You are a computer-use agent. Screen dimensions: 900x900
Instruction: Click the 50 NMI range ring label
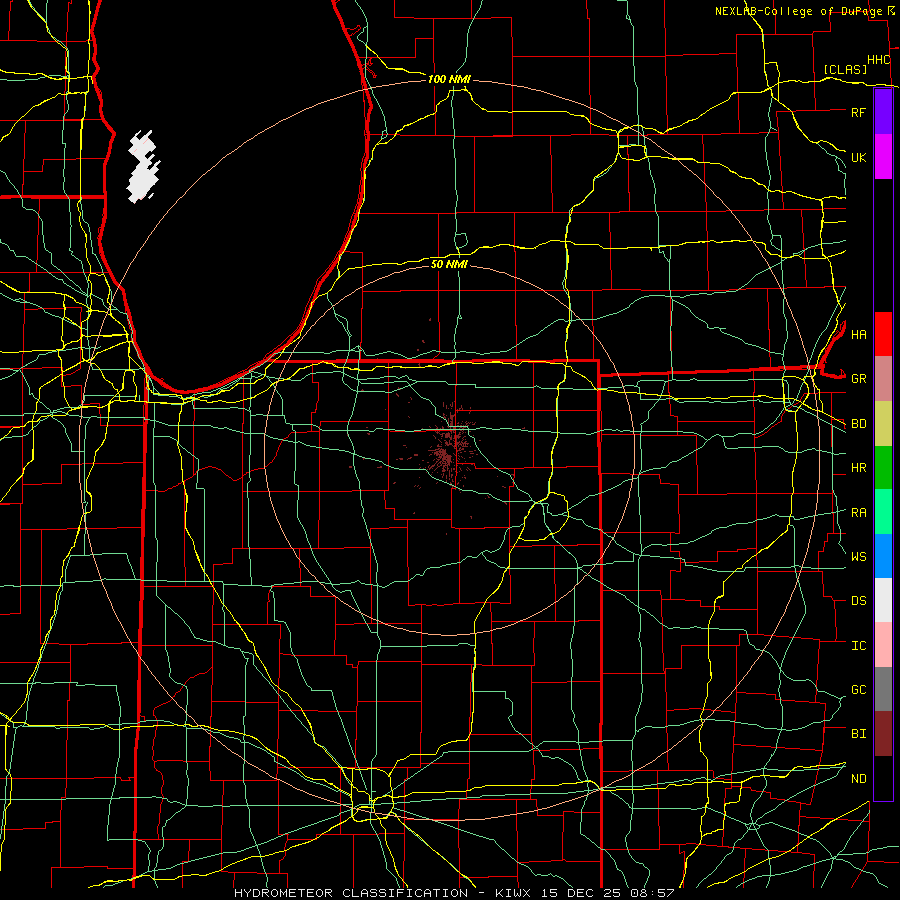pyautogui.click(x=449, y=264)
